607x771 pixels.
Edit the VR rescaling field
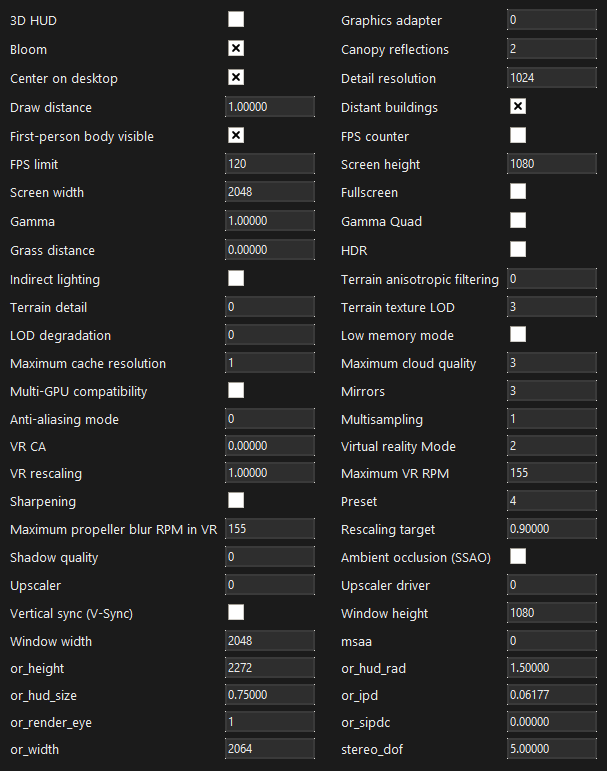click(x=270, y=473)
